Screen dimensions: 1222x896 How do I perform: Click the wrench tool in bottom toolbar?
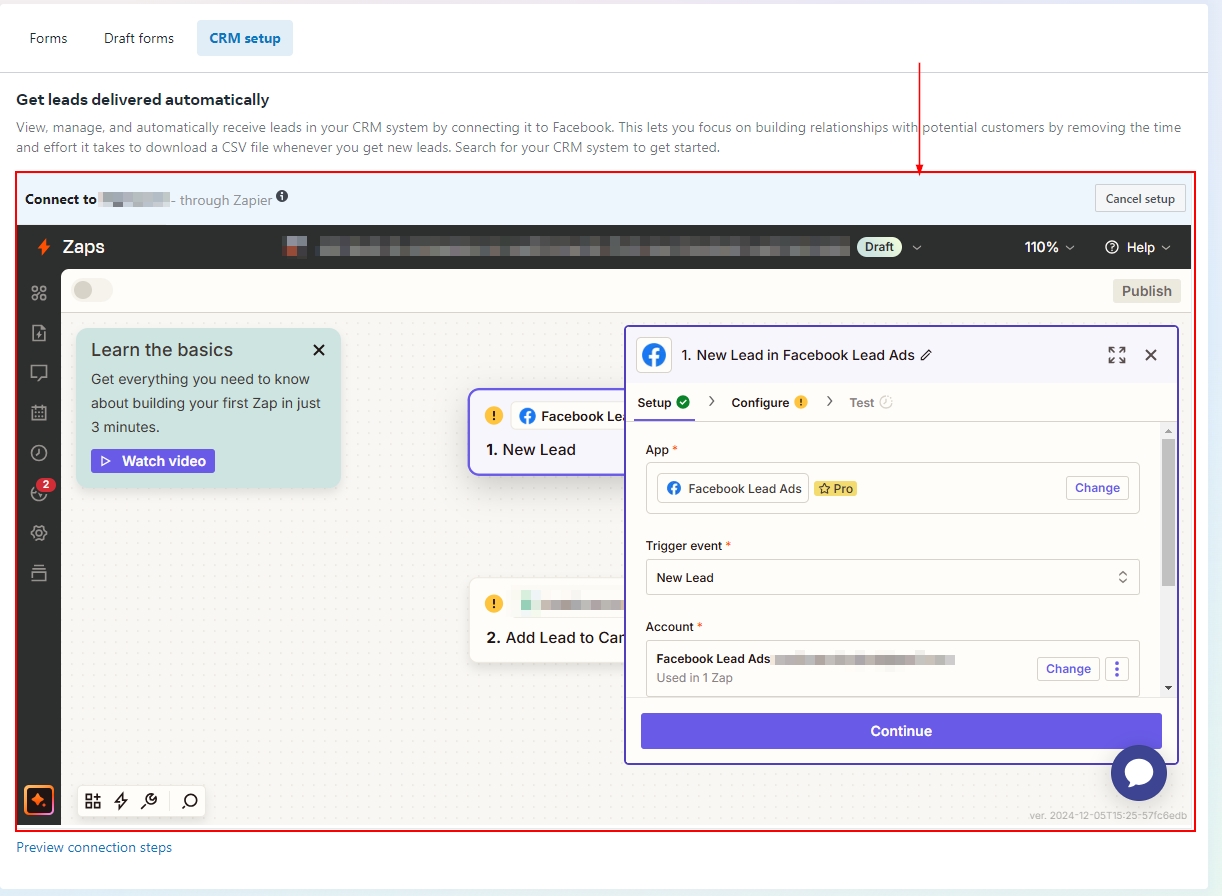[150, 800]
